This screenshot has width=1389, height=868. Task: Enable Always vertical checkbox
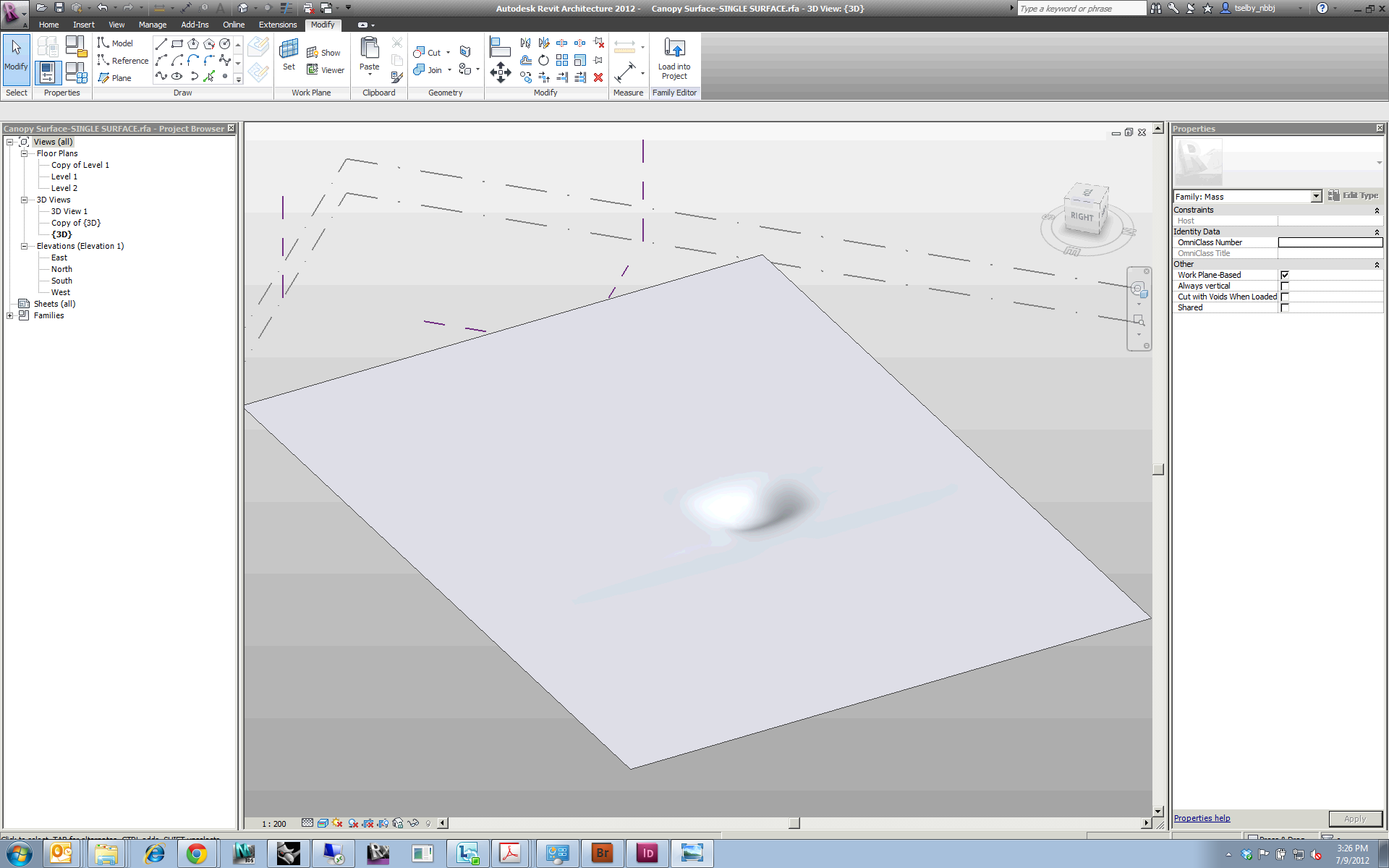1285,286
